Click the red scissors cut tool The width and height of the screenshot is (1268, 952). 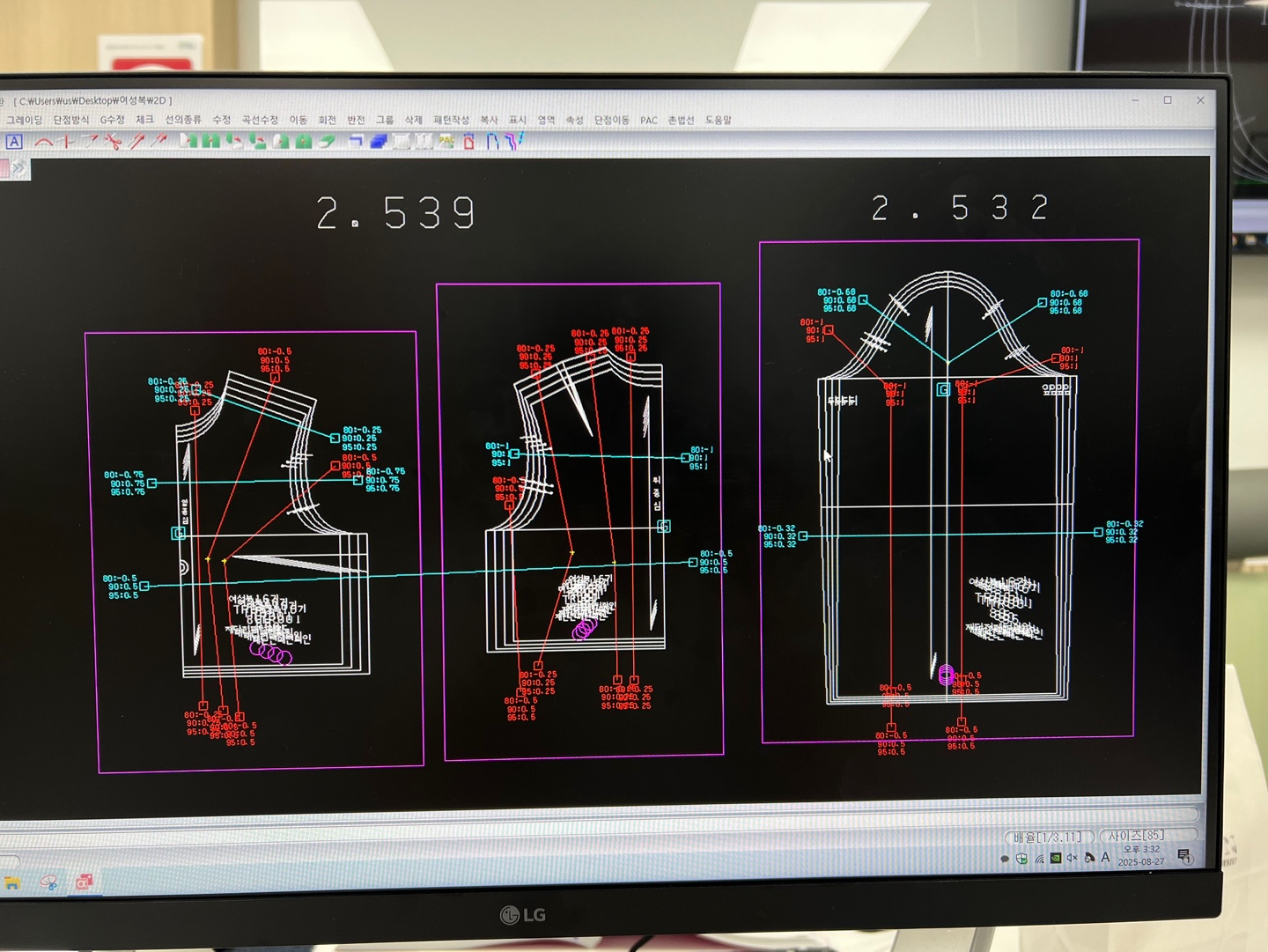113,141
